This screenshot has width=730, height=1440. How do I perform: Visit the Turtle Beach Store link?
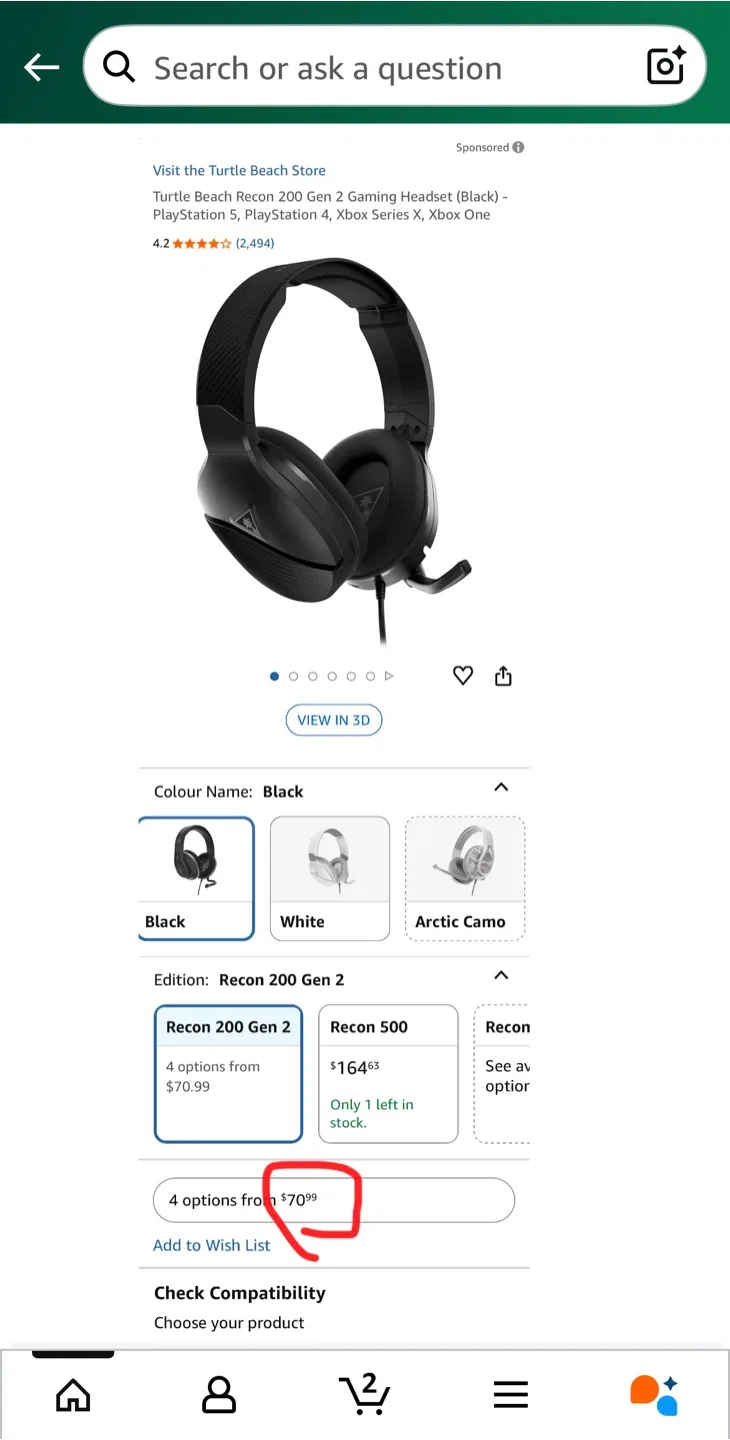239,171
